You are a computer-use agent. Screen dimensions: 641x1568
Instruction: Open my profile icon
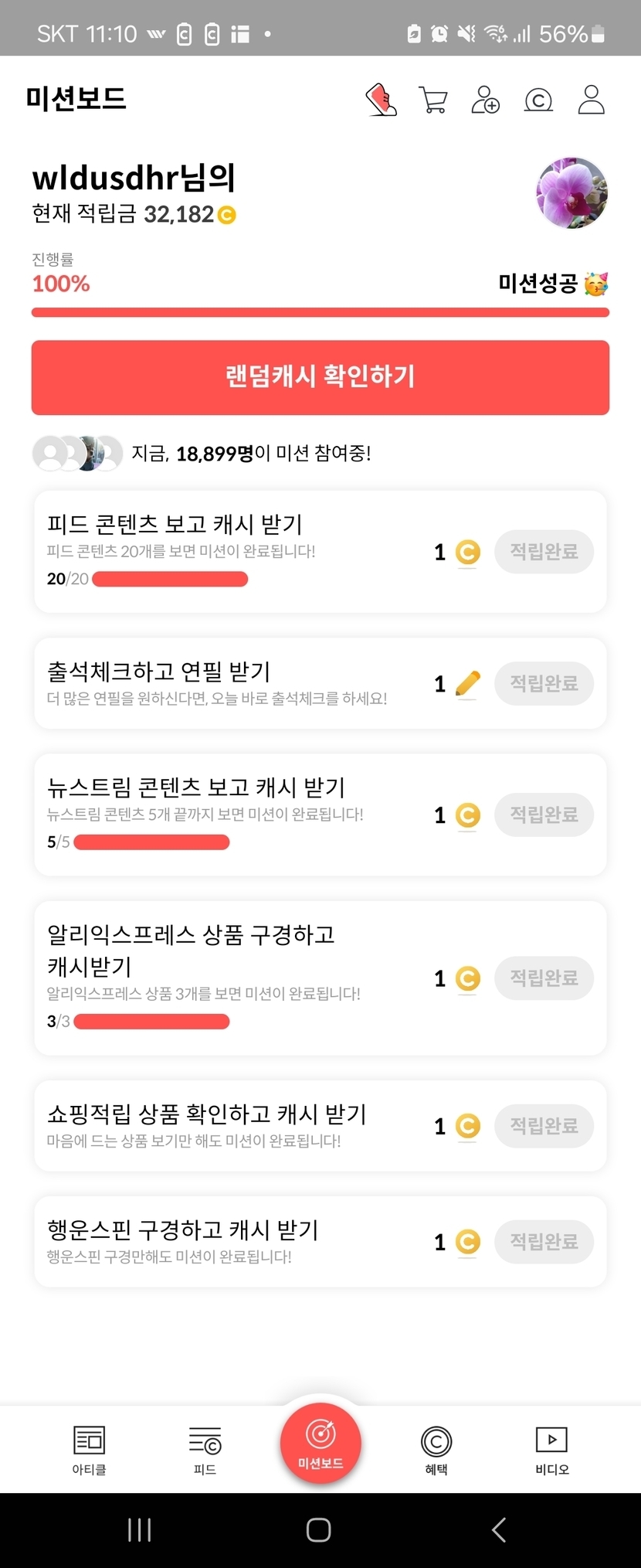(592, 100)
